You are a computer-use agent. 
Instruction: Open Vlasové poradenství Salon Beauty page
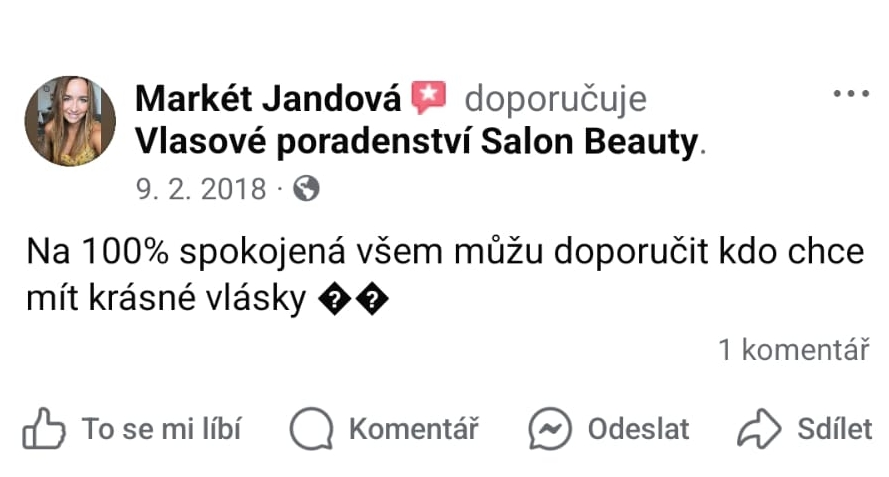tap(417, 141)
